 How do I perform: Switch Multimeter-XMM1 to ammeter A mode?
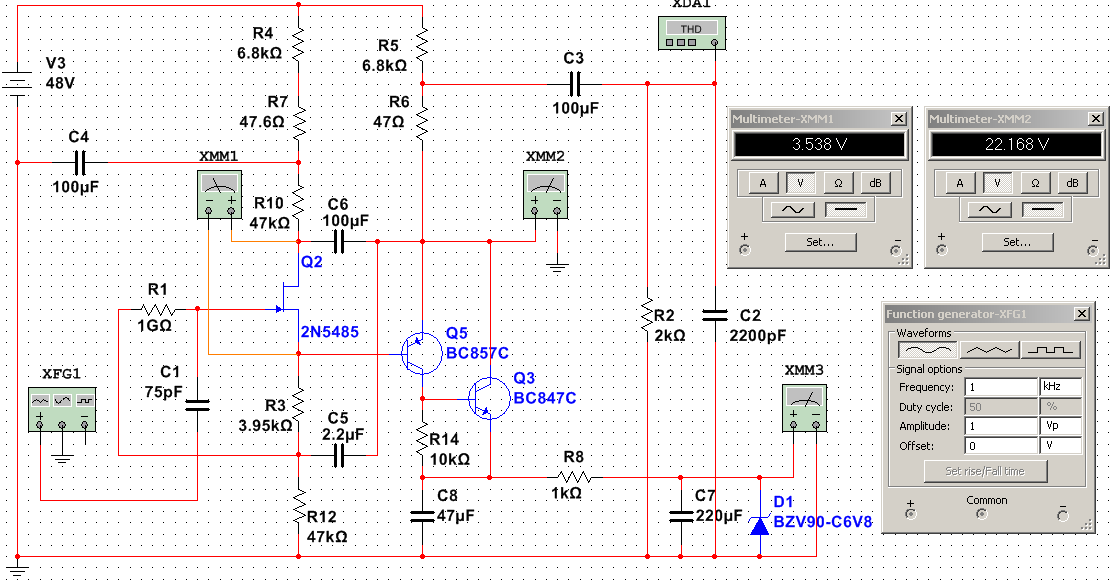pyautogui.click(x=763, y=183)
